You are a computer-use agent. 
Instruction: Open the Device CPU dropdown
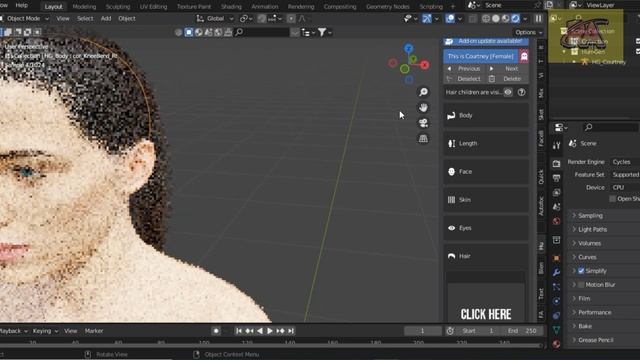click(625, 187)
